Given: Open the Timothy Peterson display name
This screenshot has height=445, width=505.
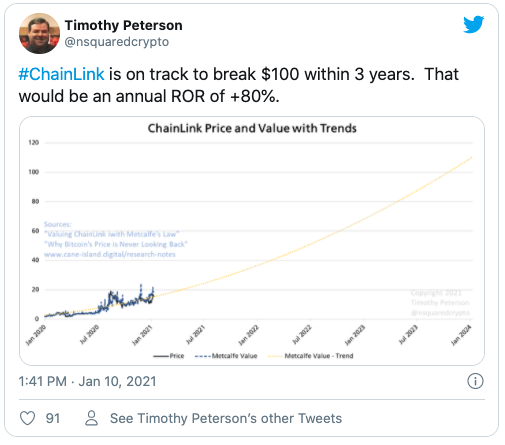Looking at the screenshot, I should 123,25.
